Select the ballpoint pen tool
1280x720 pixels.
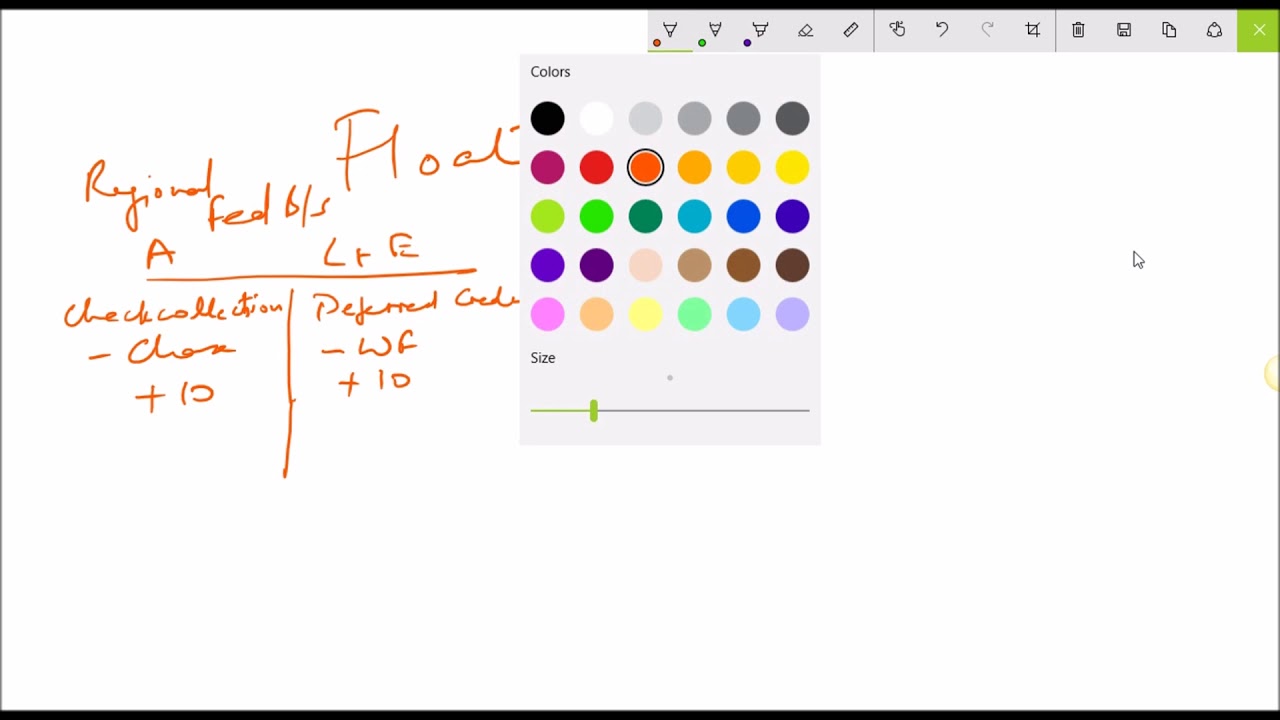(670, 31)
